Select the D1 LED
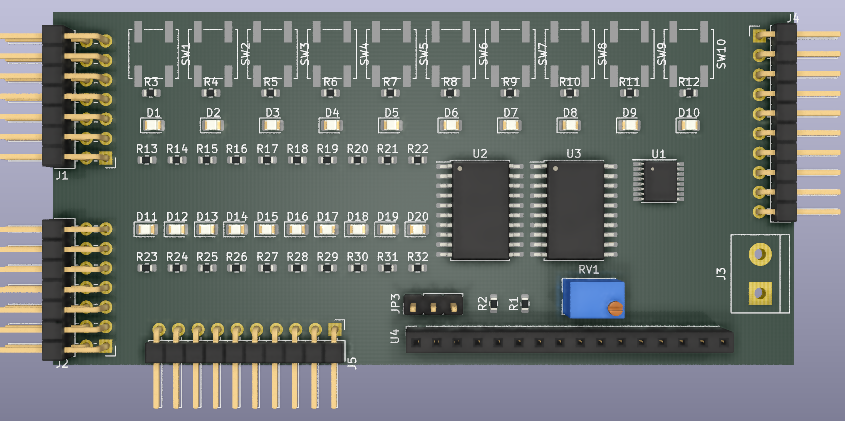Viewport: 845px width, 421px height. coord(152,126)
